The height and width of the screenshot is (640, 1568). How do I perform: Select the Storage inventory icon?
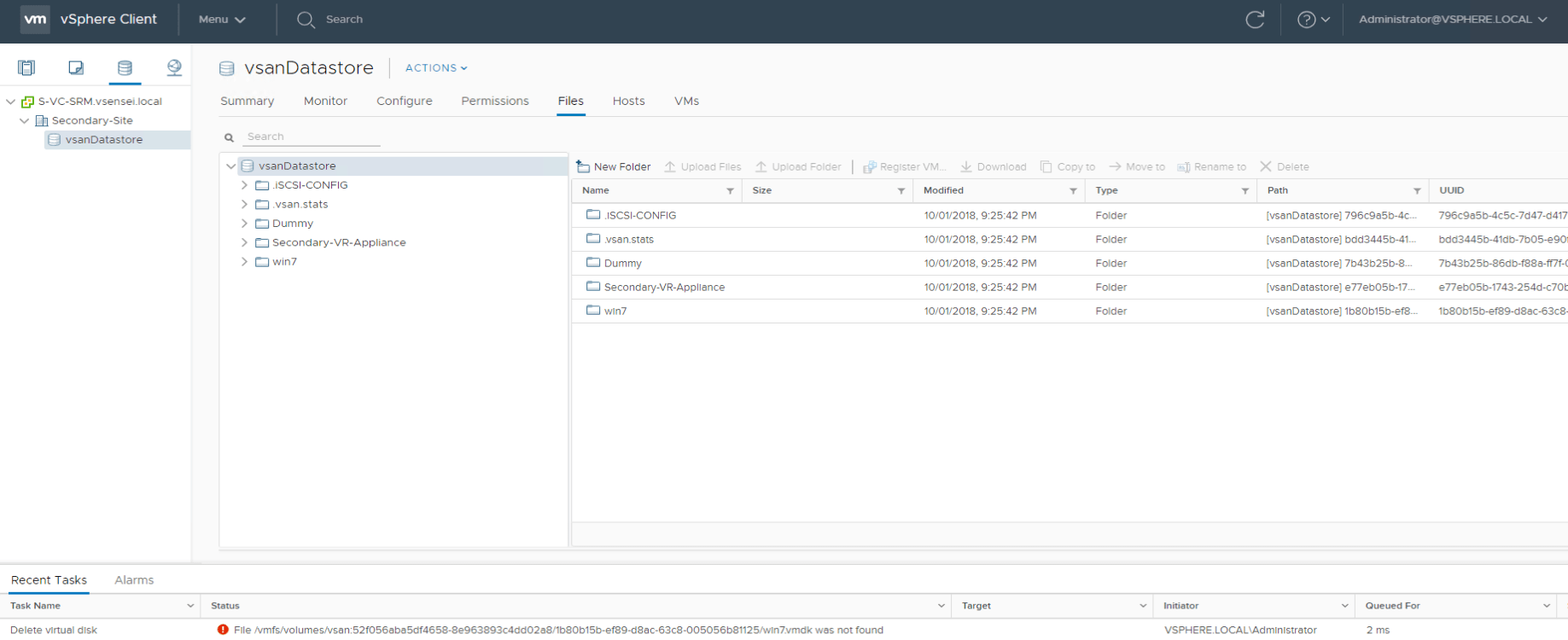[x=125, y=67]
